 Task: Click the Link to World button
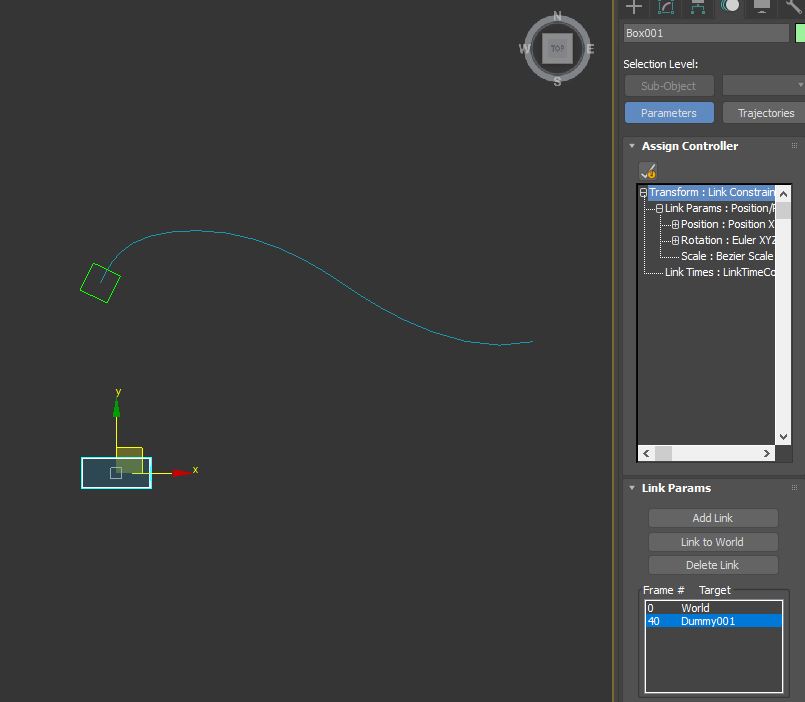coord(712,541)
